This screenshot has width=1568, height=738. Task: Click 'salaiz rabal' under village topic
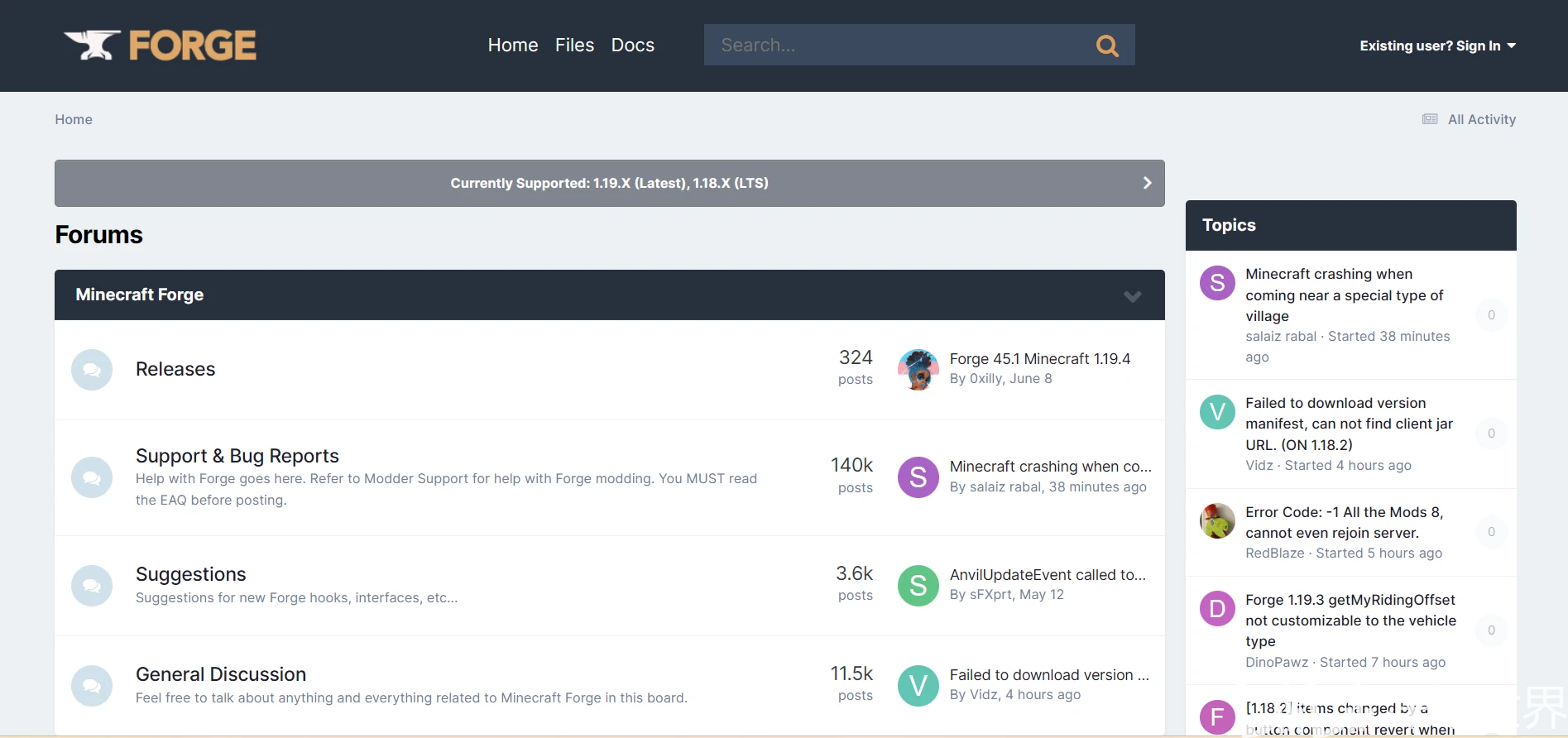point(1281,337)
